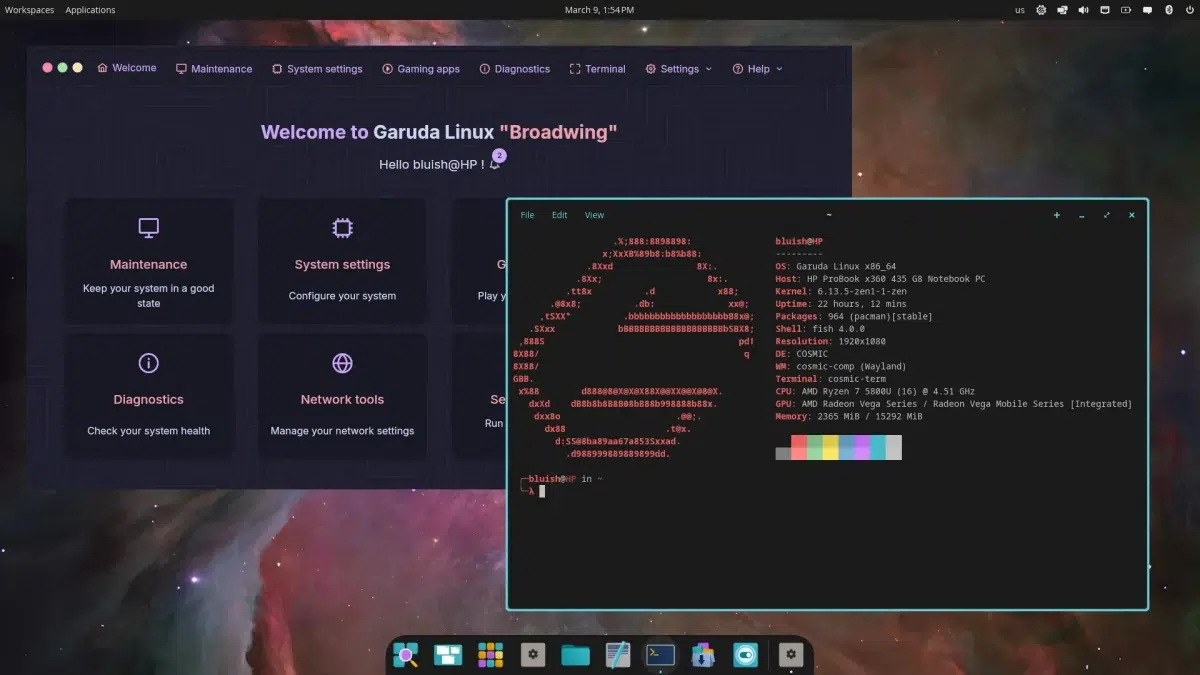This screenshot has width=1200, height=675.
Task: Open the File menu in the terminal
Action: pyautogui.click(x=527, y=214)
